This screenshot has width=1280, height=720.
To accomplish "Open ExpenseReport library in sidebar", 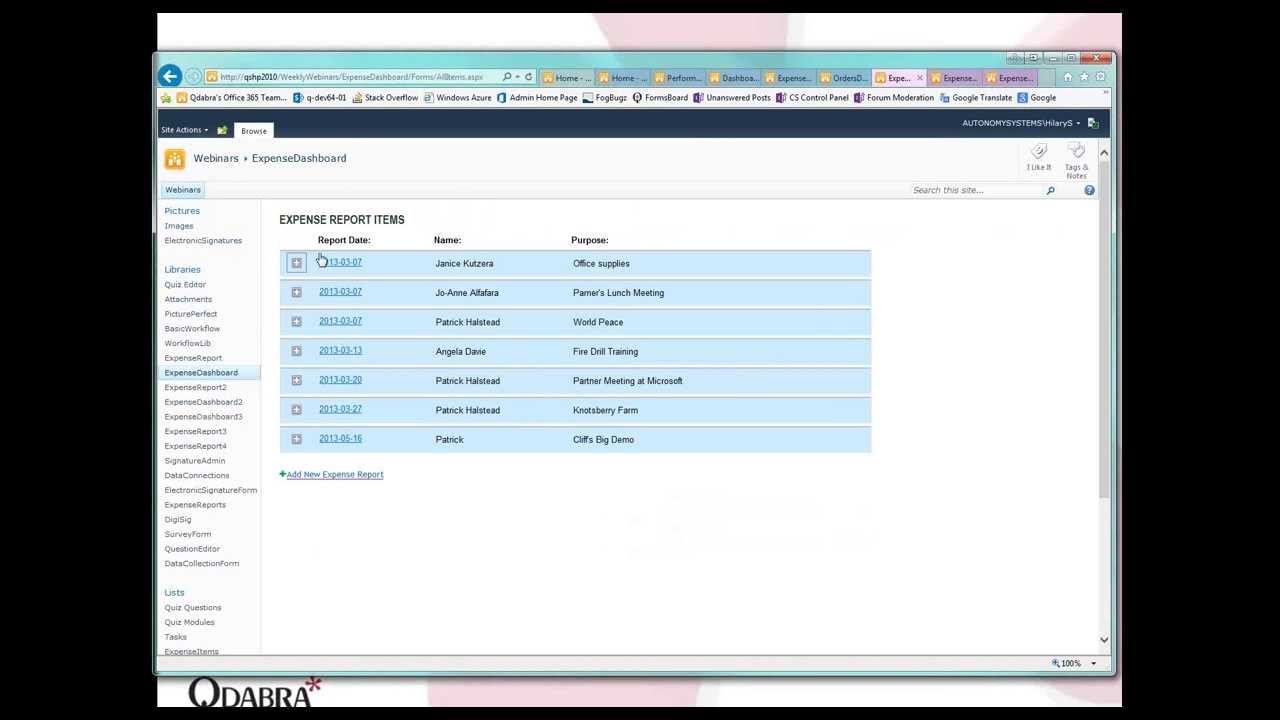I will (x=193, y=358).
